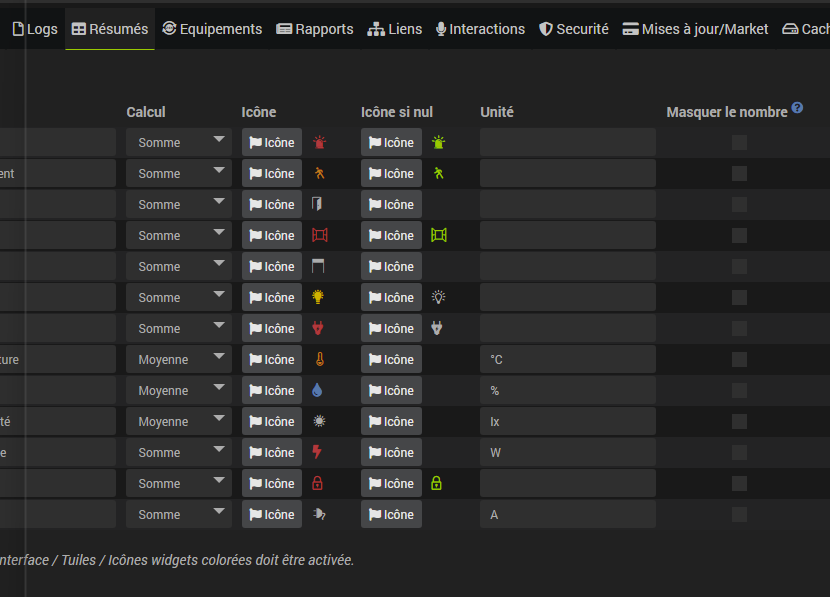This screenshot has width=830, height=597.
Task: Enable Masquer le nombre for lx row
Action: (739, 422)
